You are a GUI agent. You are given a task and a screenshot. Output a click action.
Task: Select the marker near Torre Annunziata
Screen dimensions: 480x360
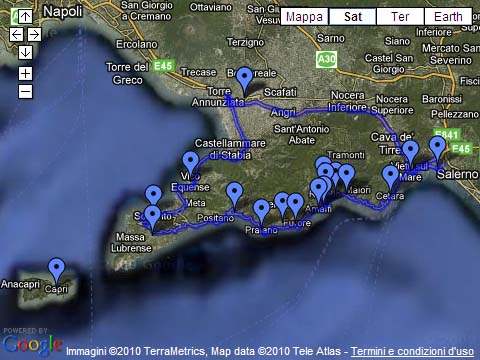(x=245, y=79)
